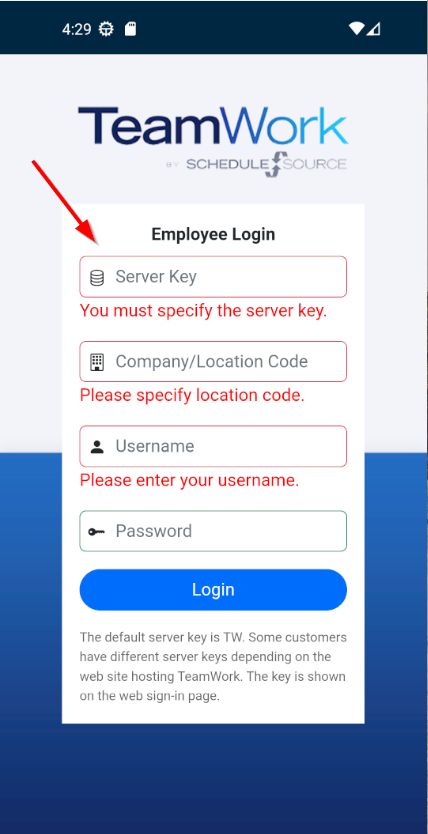Focus the Company/Location Code input field

click(213, 362)
